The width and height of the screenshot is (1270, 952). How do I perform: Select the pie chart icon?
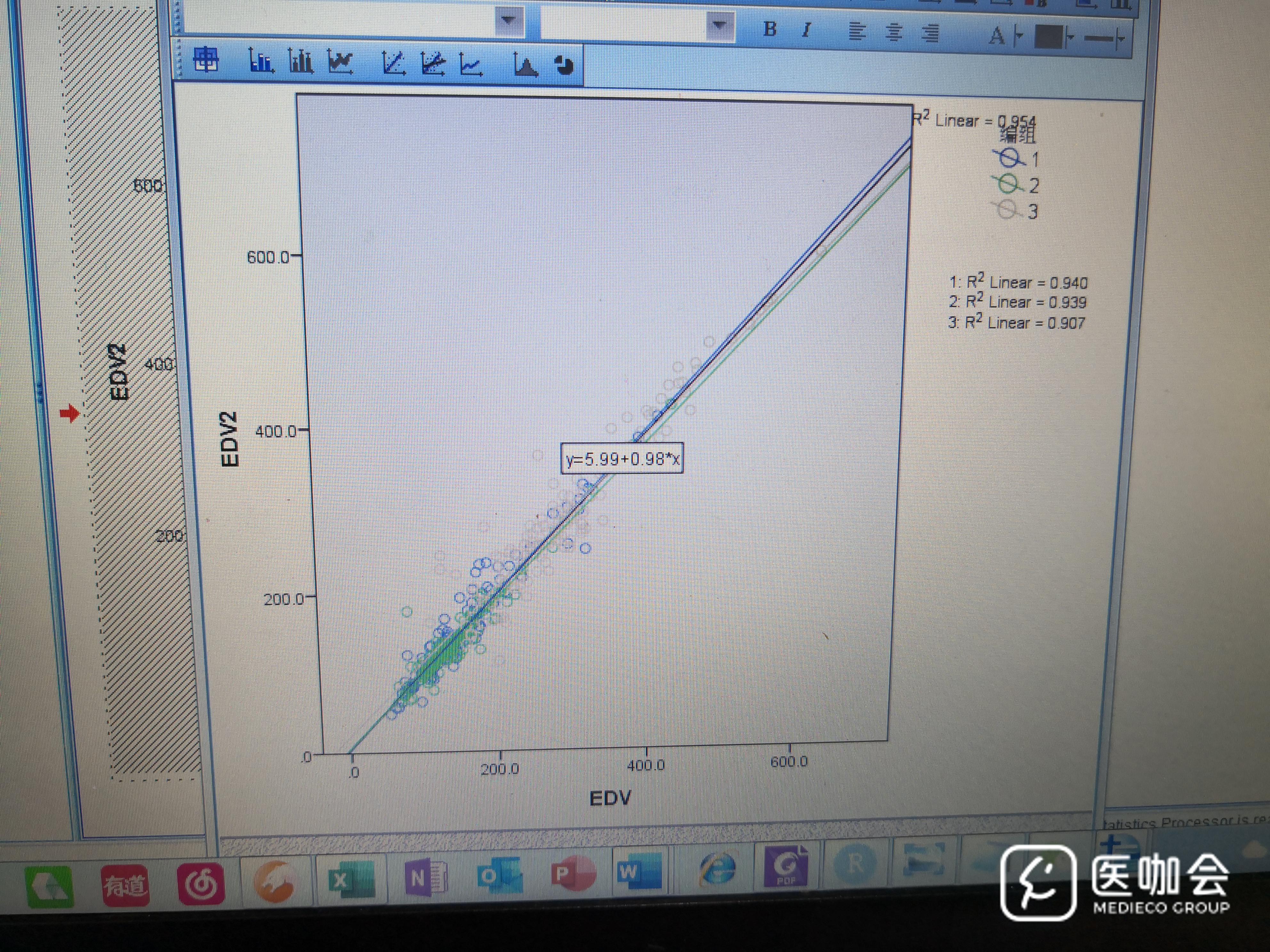click(x=565, y=66)
